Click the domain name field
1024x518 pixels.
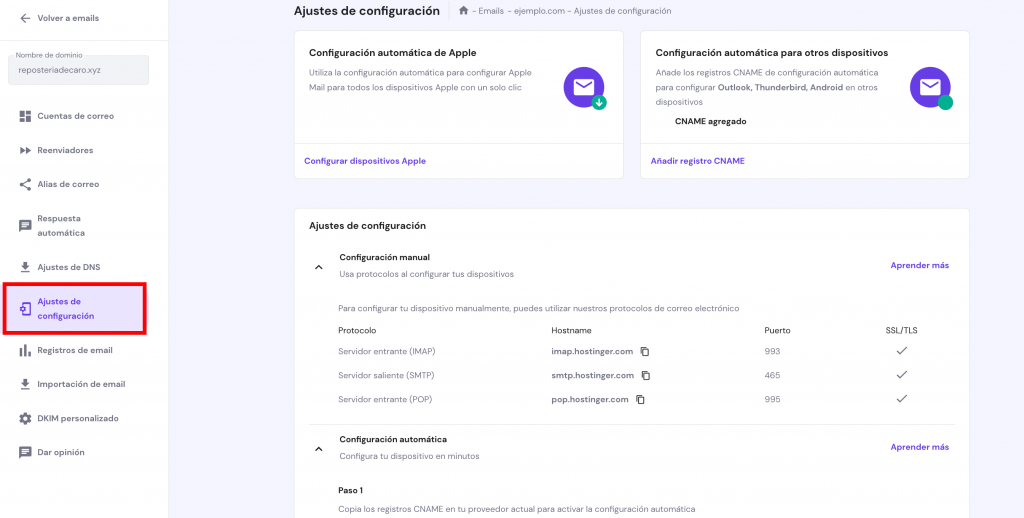(x=78, y=71)
